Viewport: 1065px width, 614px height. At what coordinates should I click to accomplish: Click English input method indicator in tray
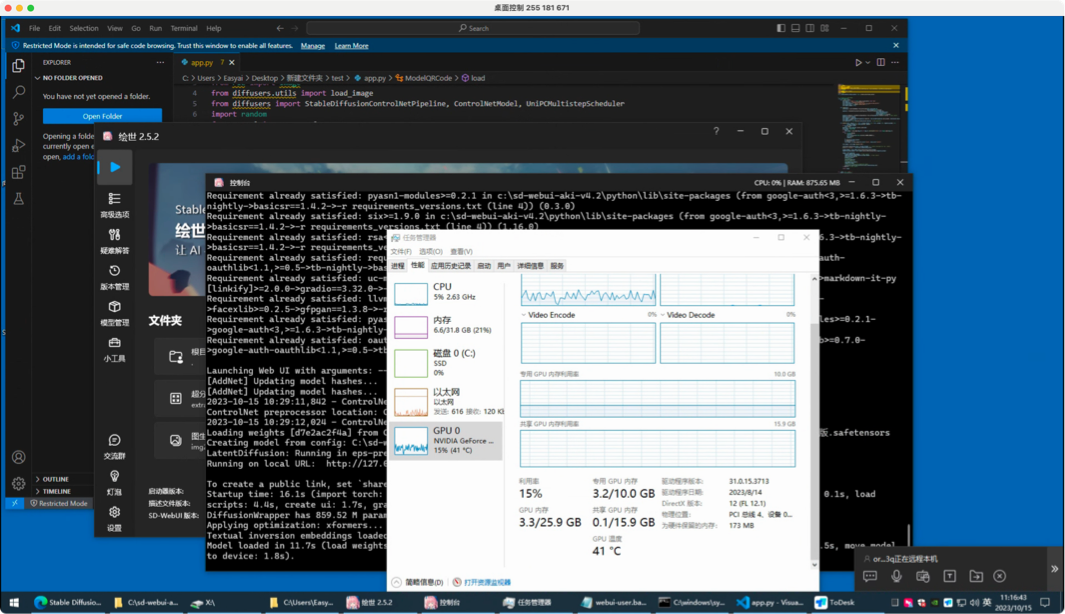(987, 602)
